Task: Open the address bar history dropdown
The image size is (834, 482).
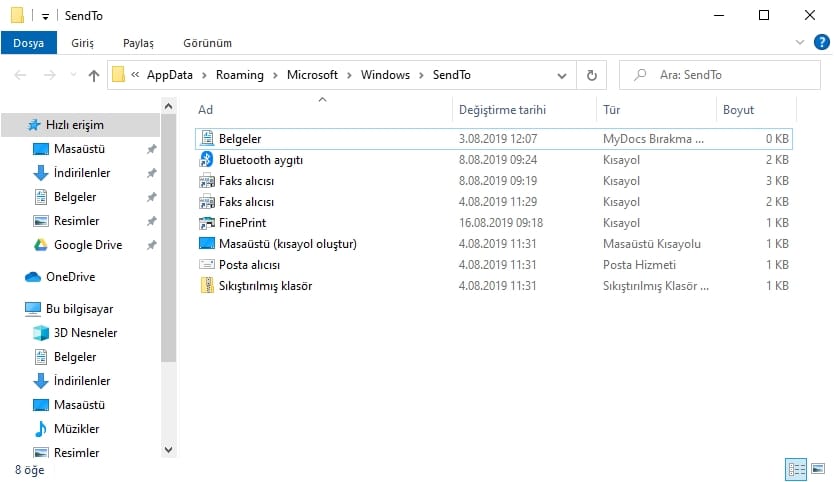Action: click(562, 76)
